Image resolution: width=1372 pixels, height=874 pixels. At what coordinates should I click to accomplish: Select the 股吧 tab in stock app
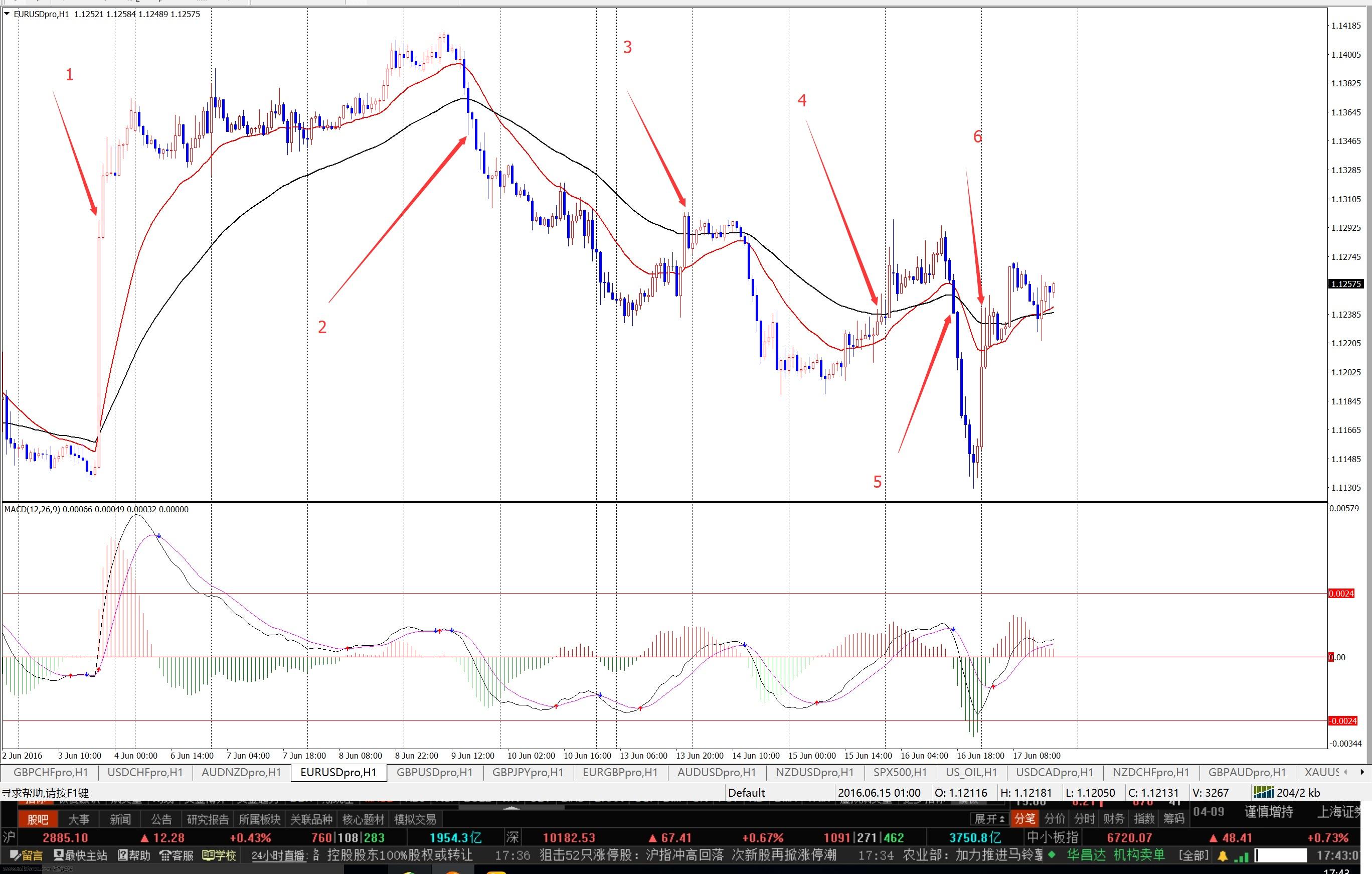(x=38, y=819)
